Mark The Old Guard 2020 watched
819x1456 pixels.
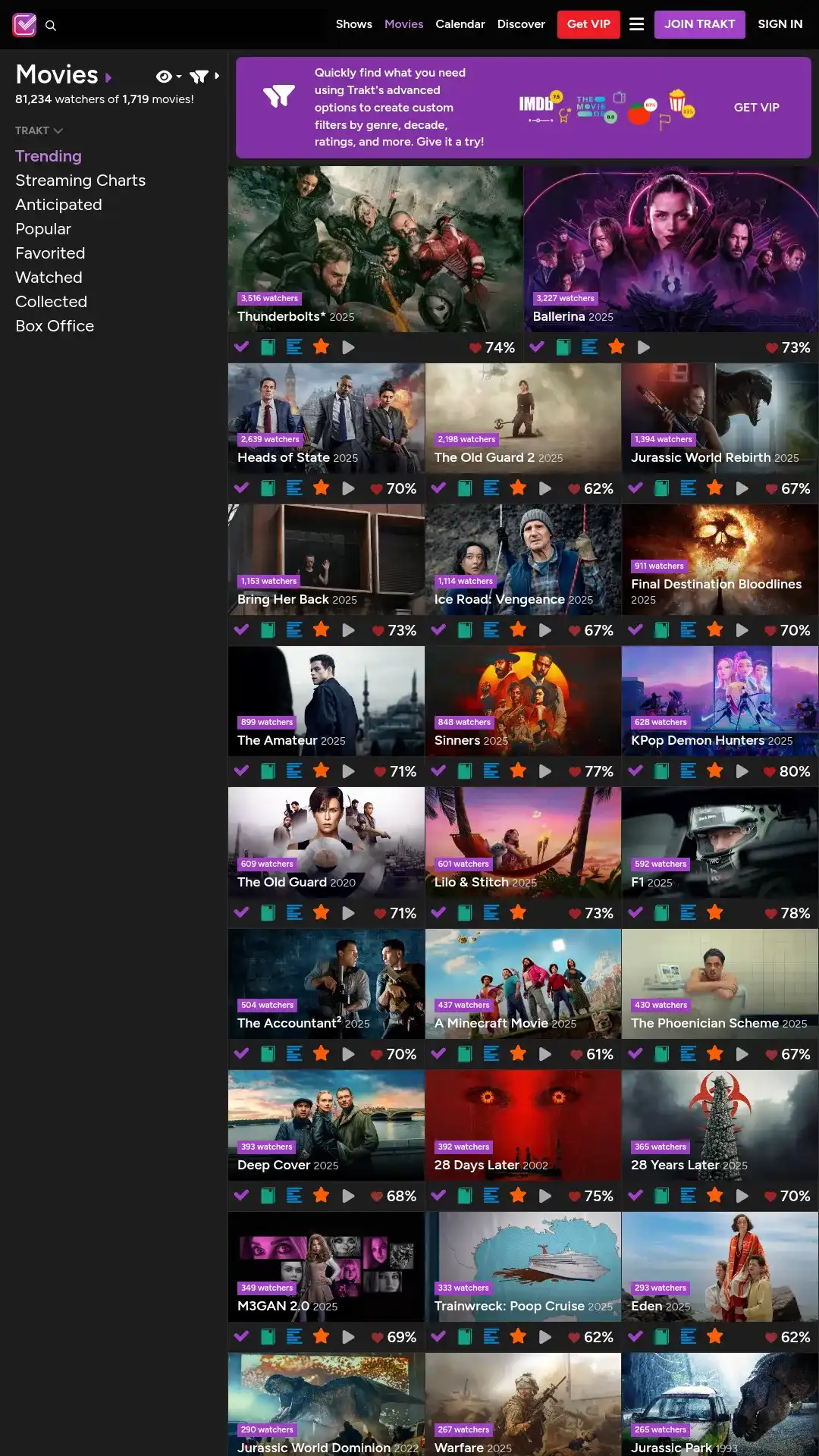pyautogui.click(x=242, y=913)
